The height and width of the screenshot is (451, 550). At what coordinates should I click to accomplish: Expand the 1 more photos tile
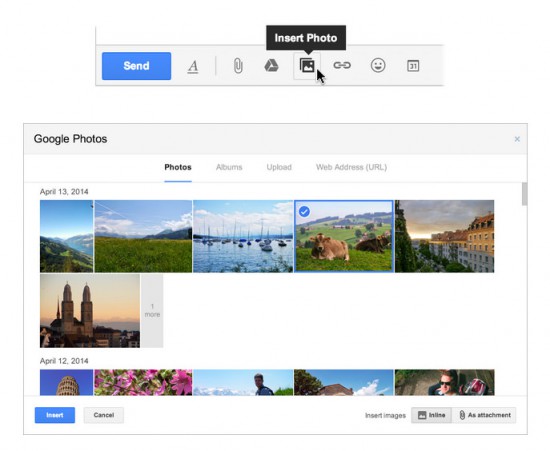(x=152, y=311)
